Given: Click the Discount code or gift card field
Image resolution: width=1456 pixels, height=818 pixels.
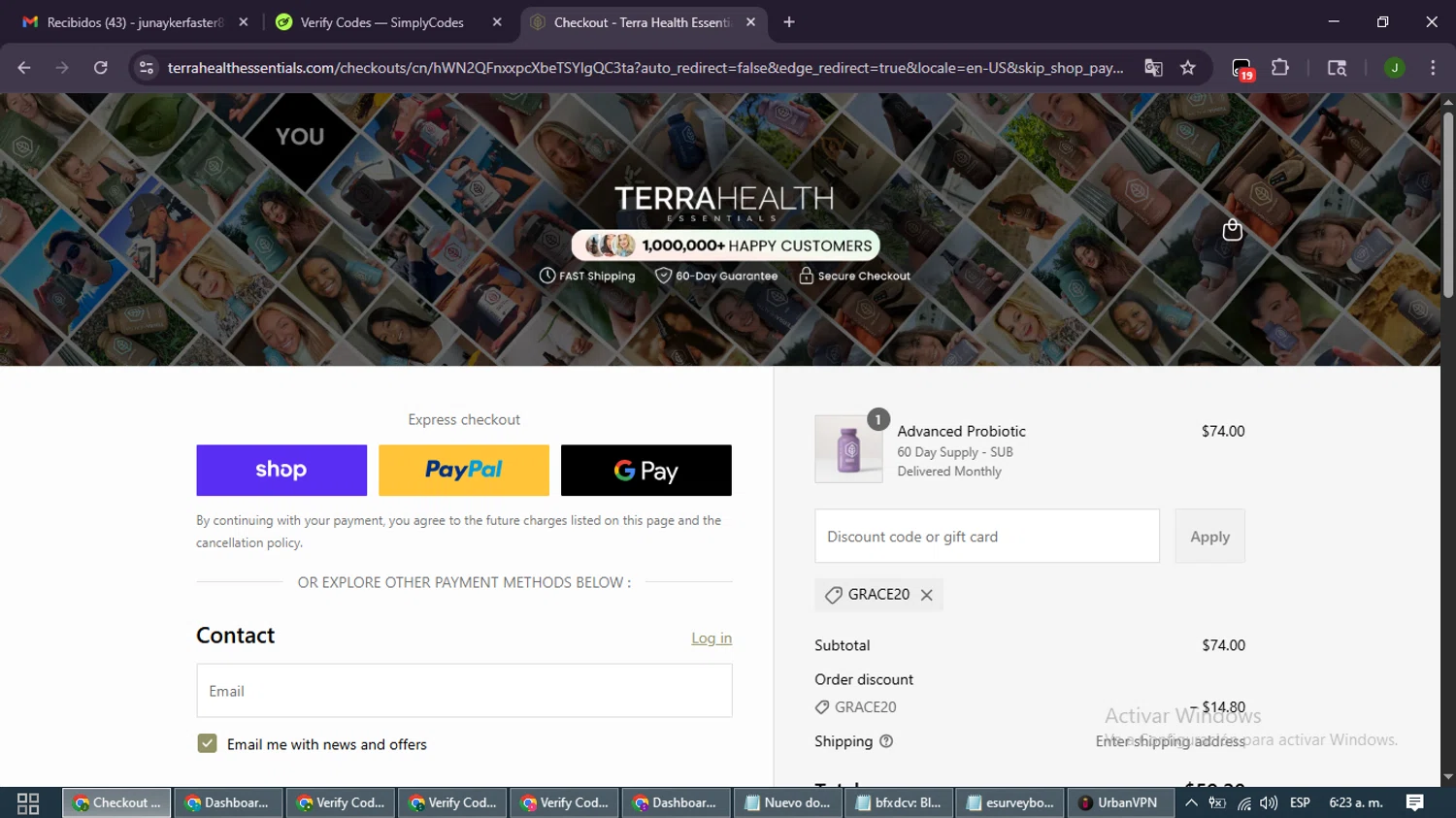Looking at the screenshot, I should [987, 537].
